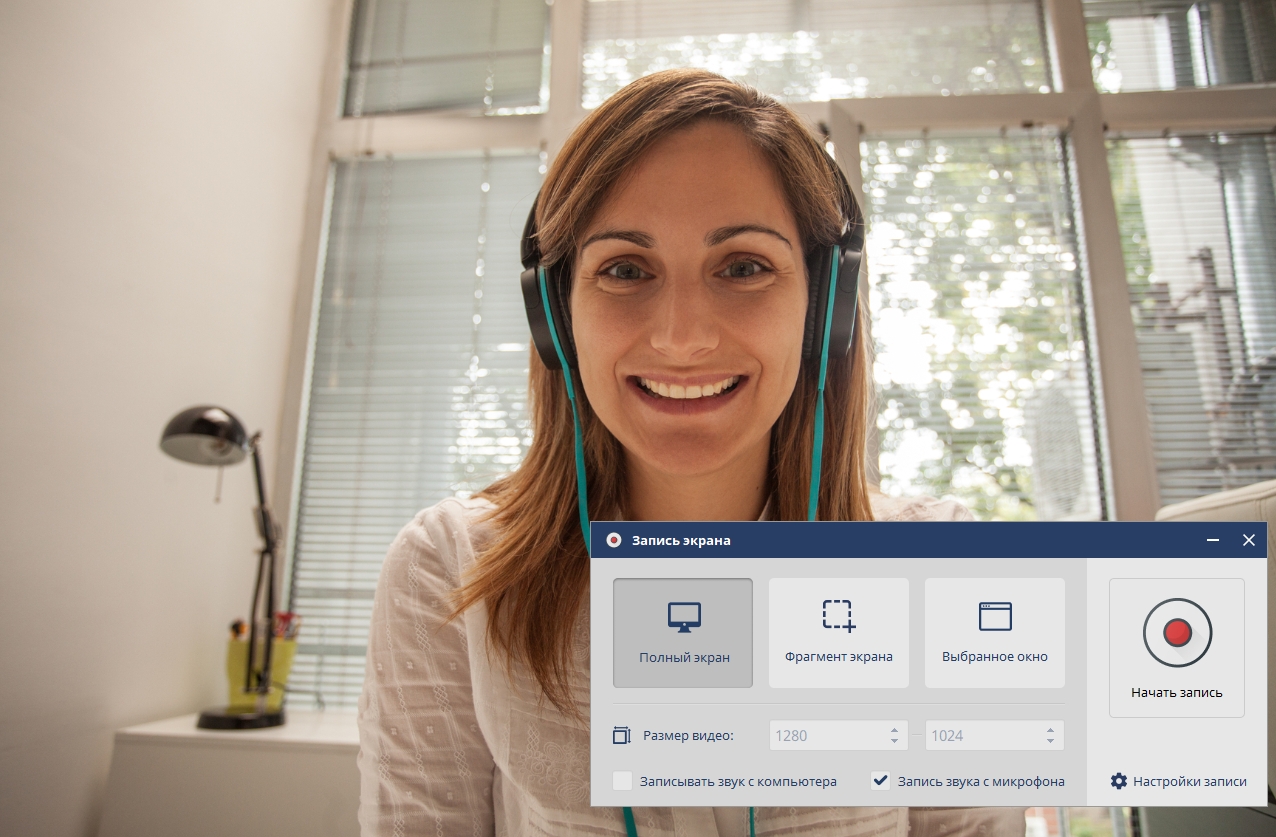Close the Запись экрана window
1276x837 pixels.
[x=1249, y=540]
